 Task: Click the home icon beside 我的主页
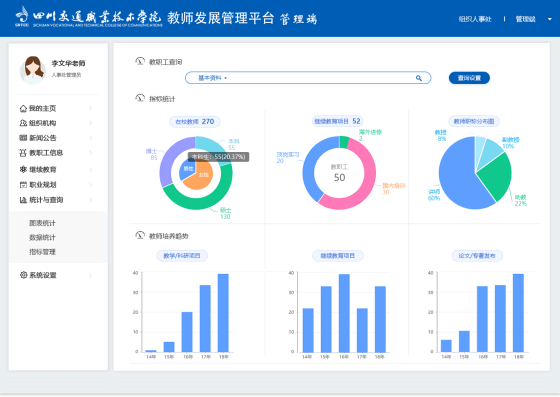tap(23, 108)
